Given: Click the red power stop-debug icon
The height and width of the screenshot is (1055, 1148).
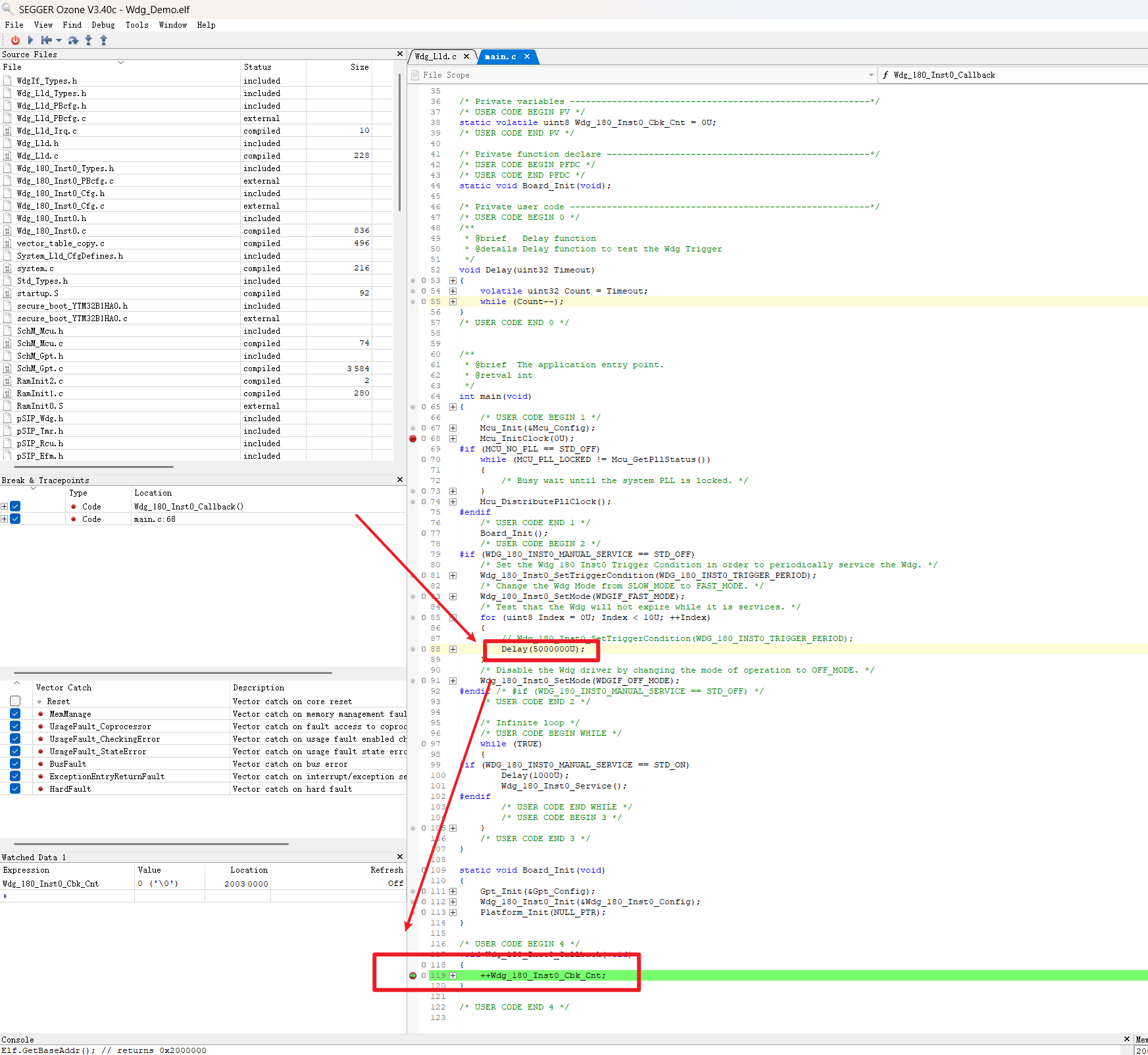Looking at the screenshot, I should tap(15, 40).
